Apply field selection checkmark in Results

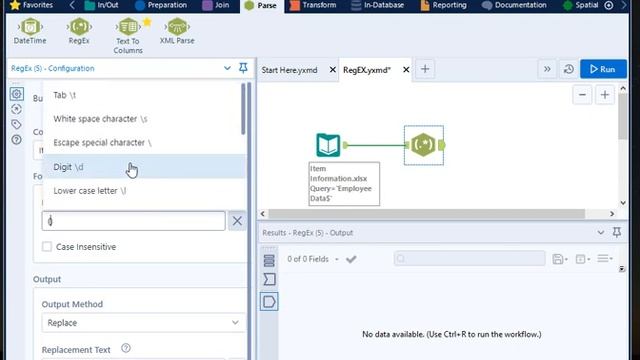click(x=351, y=259)
